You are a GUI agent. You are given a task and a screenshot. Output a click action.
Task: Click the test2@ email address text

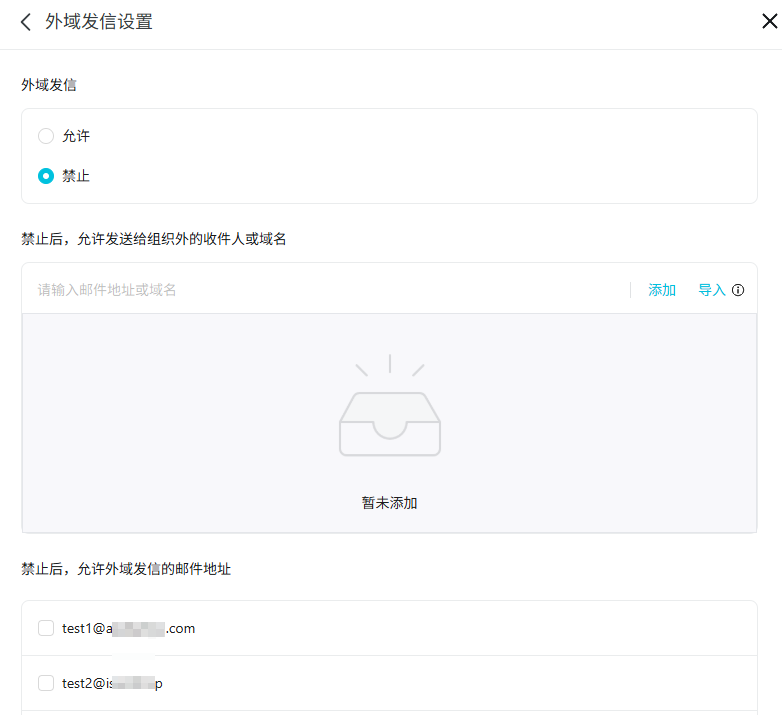coord(112,683)
